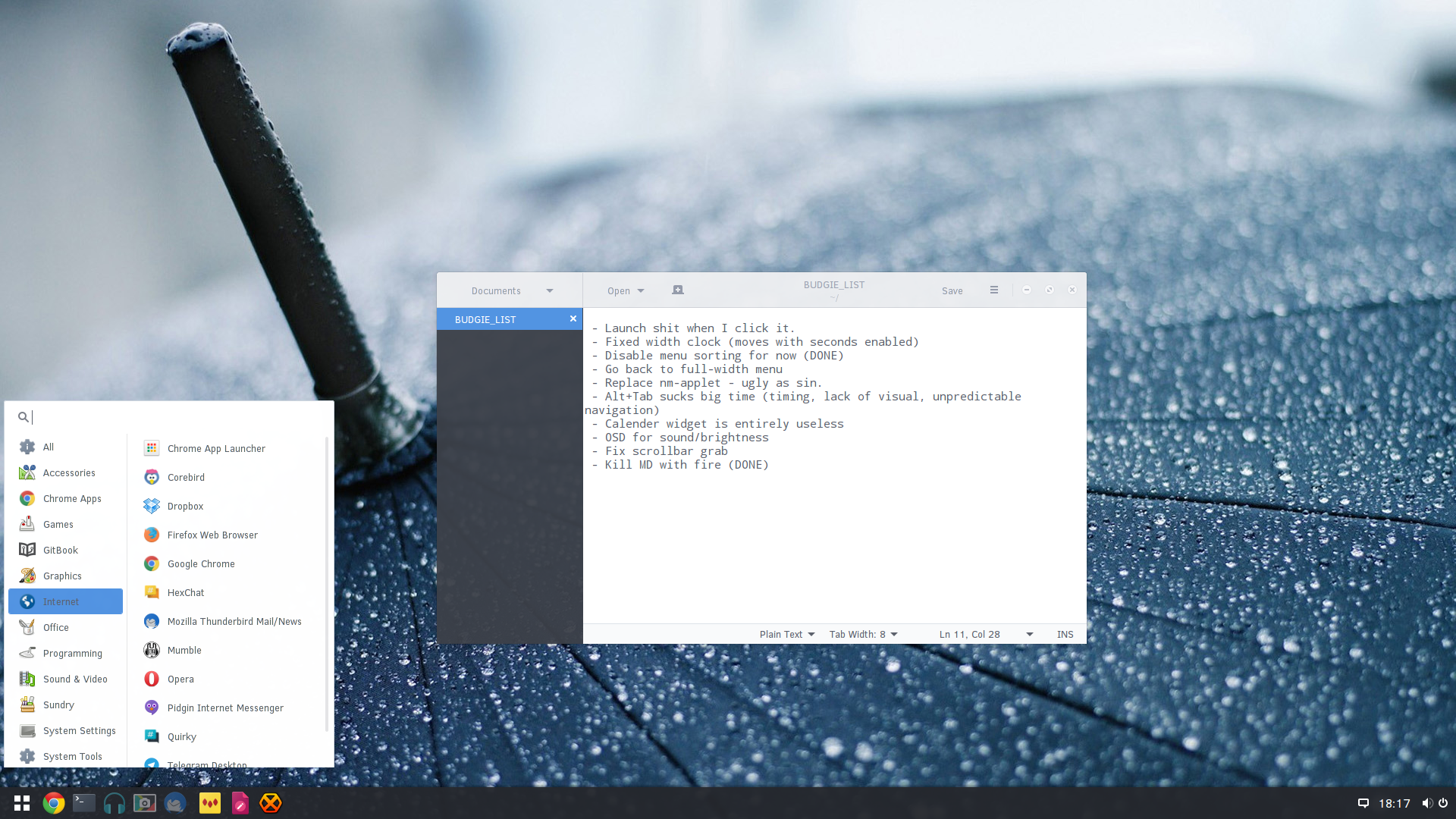This screenshot has height=819, width=1456.
Task: Open the yellow app icon in the panel
Action: pyautogui.click(x=210, y=803)
